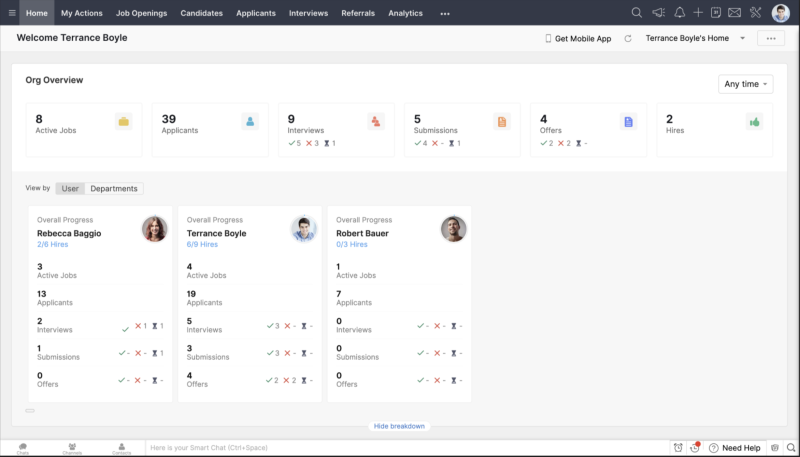Click the Hires thumbs-up icon
Viewport: 800px width, 457px height.
click(x=754, y=121)
